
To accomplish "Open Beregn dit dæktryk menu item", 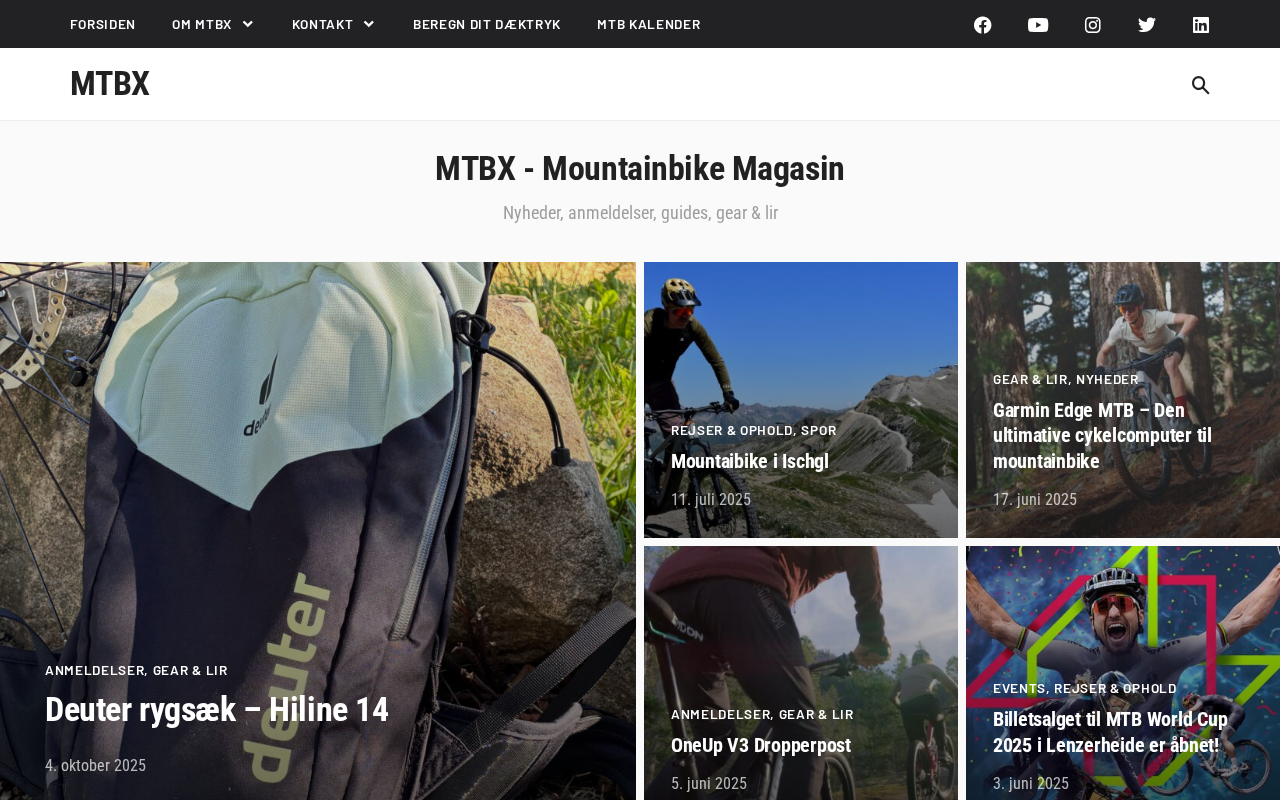I will 487,24.
